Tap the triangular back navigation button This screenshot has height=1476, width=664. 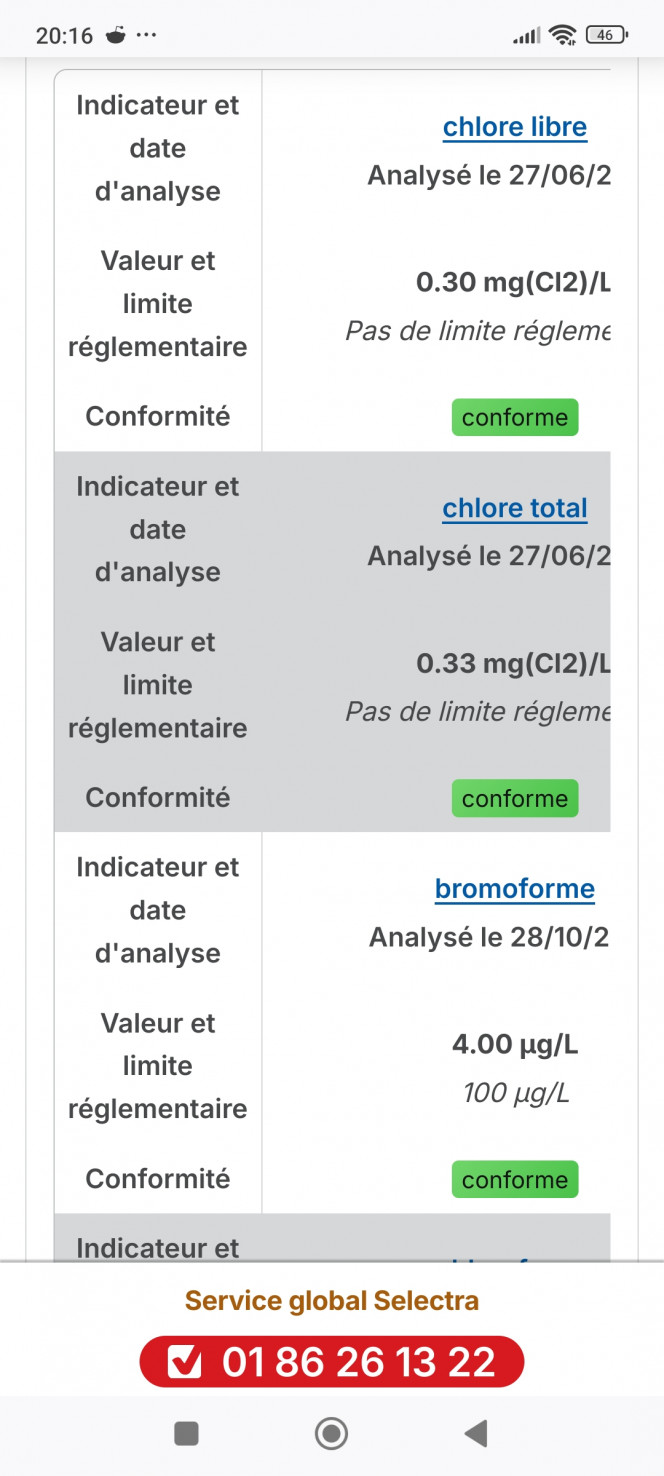476,1433
